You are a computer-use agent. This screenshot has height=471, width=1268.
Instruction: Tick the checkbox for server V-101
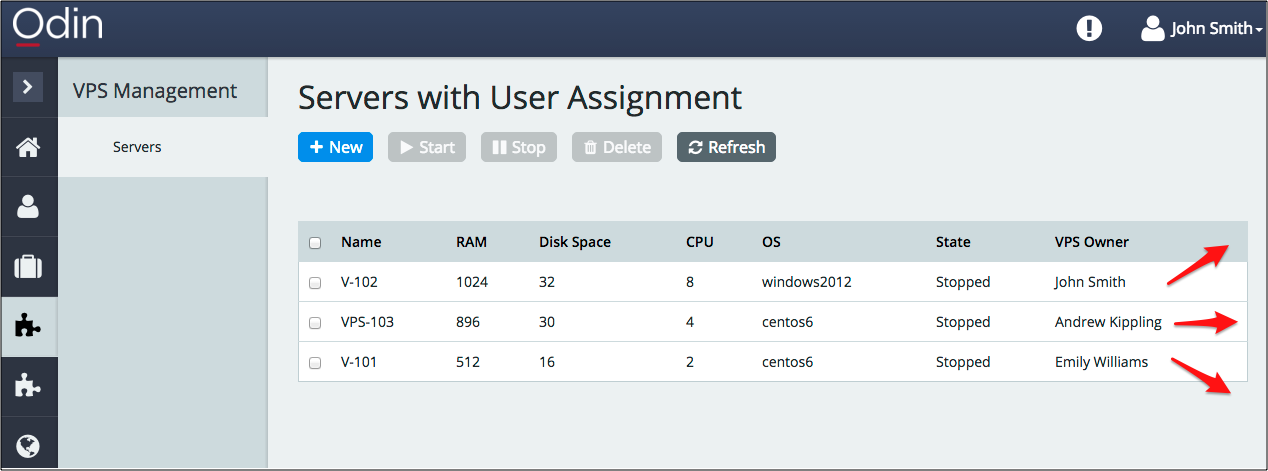[315, 363]
